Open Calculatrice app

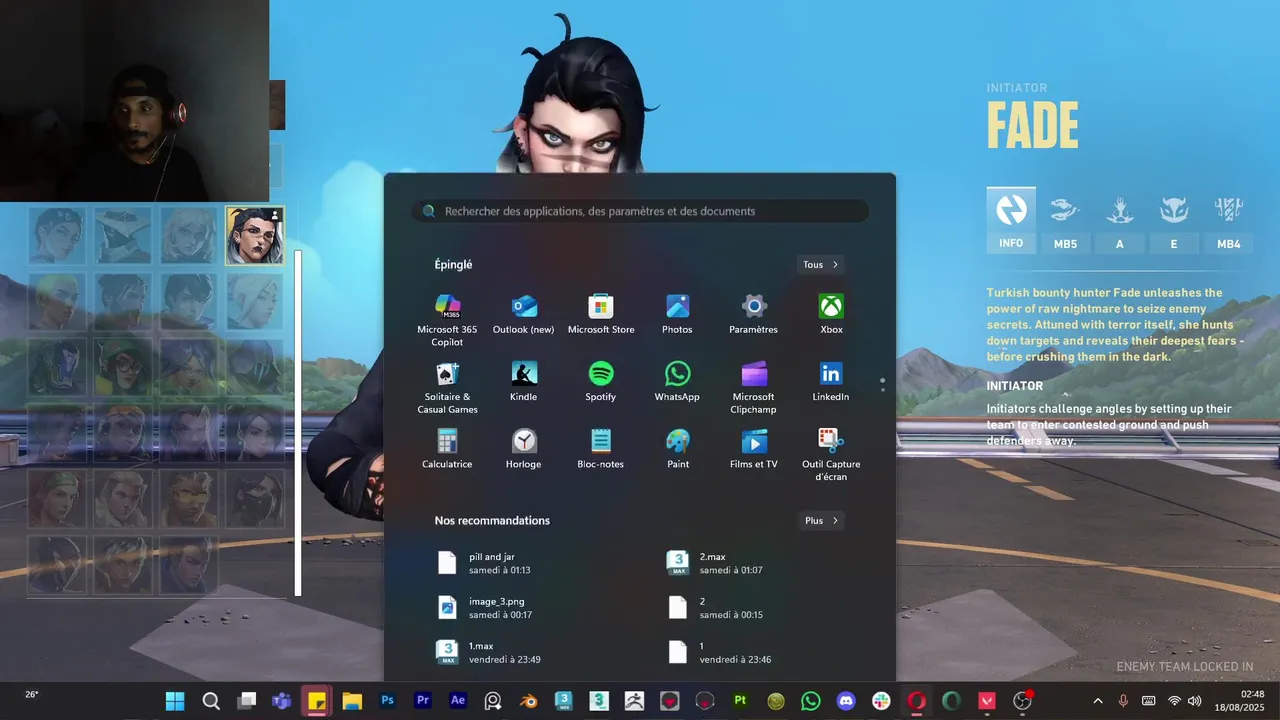click(447, 448)
